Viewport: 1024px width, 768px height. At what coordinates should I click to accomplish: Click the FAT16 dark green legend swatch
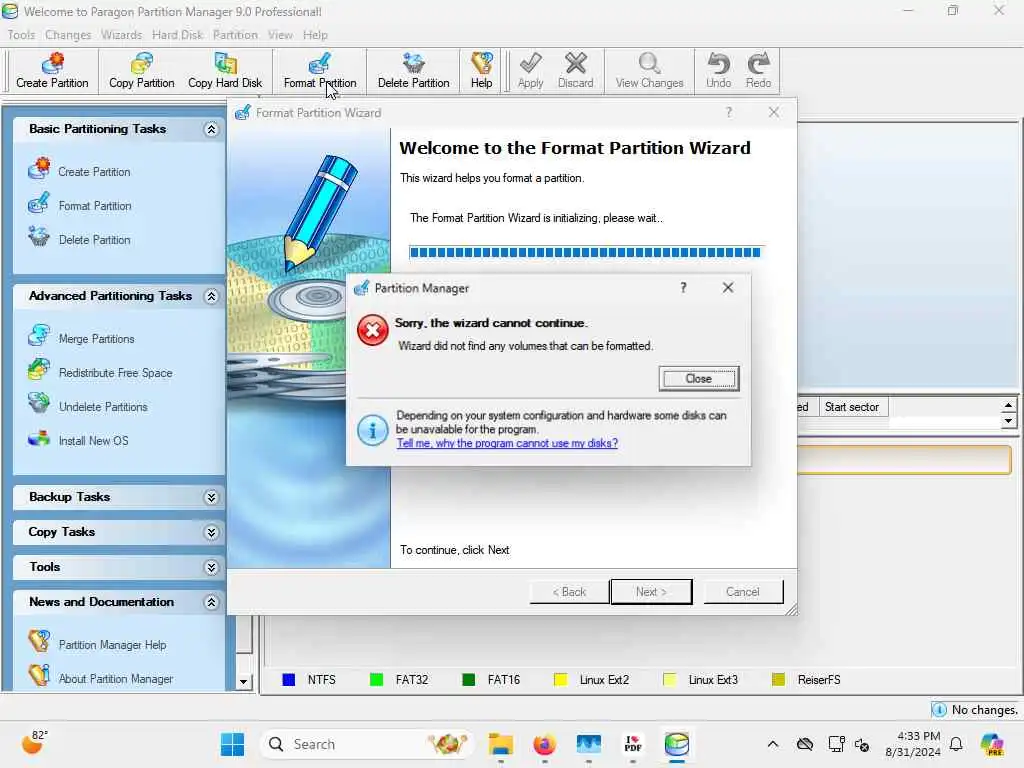pos(468,680)
